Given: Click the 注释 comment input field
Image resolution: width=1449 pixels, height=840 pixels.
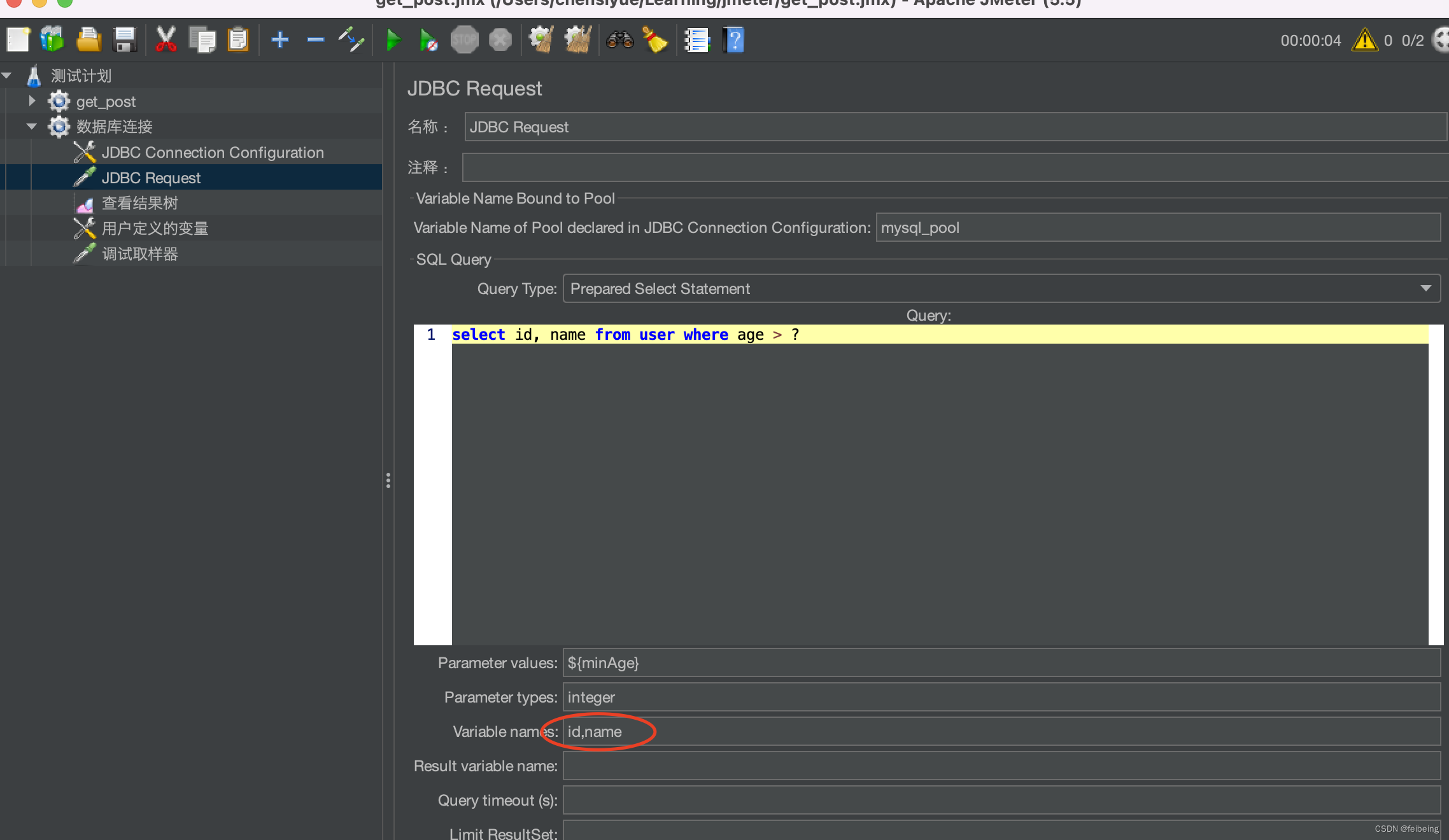Looking at the screenshot, I should tap(954, 167).
